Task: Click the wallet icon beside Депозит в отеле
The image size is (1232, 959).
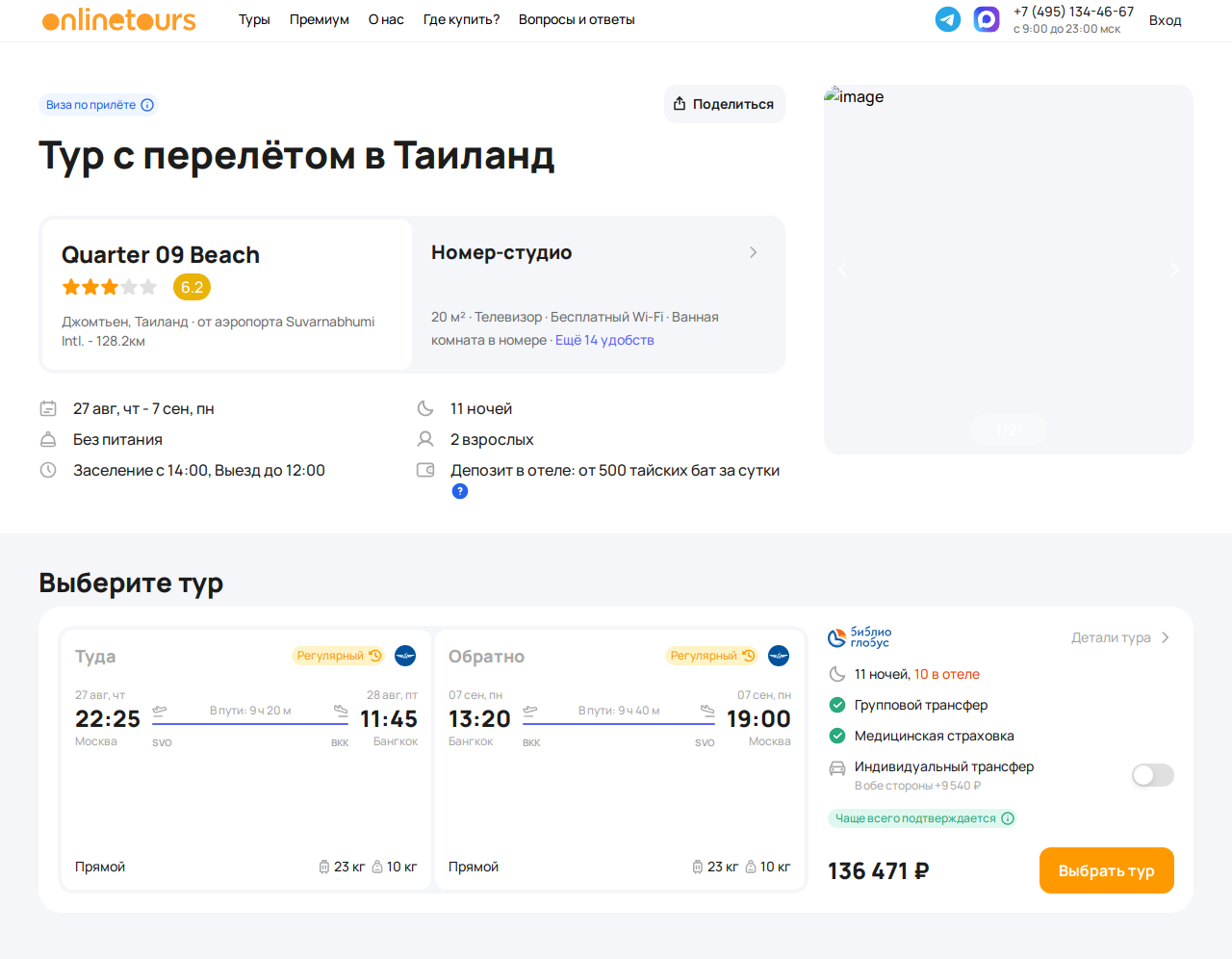Action: click(425, 470)
